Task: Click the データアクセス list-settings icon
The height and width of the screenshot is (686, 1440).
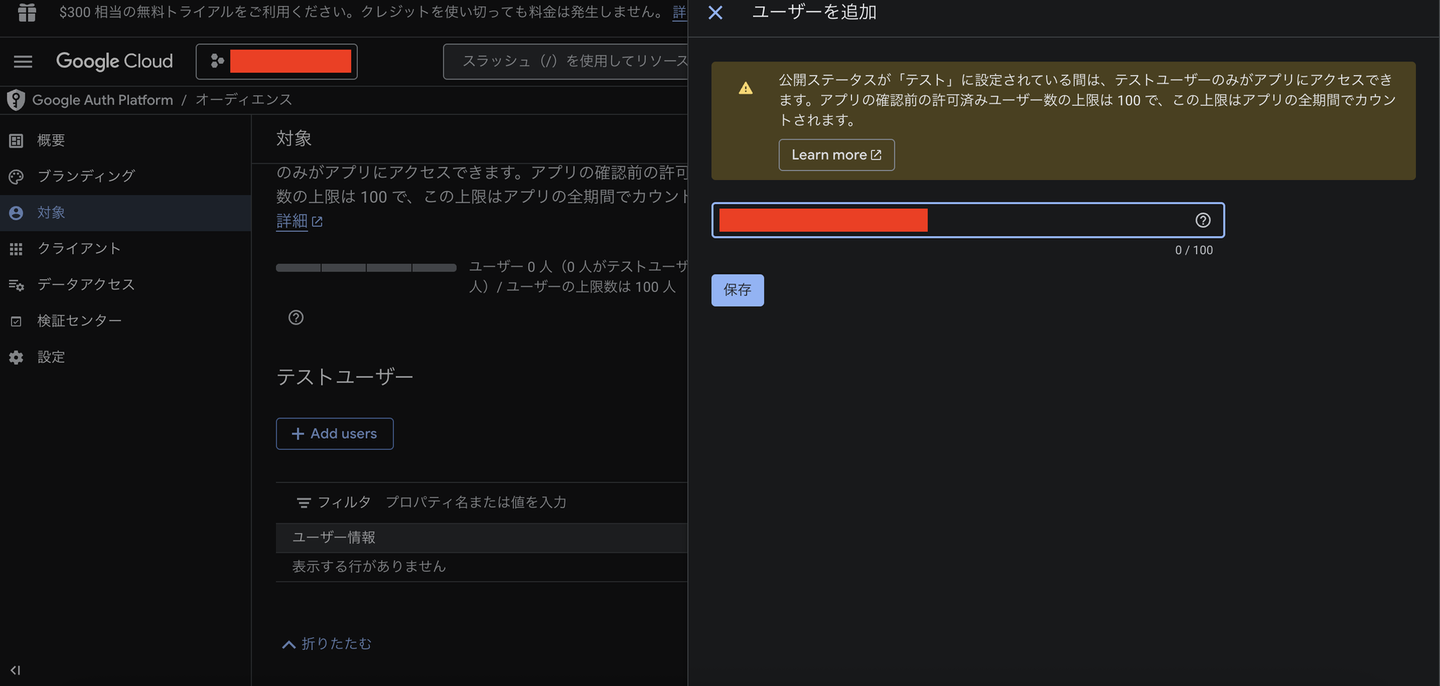Action: tap(16, 285)
